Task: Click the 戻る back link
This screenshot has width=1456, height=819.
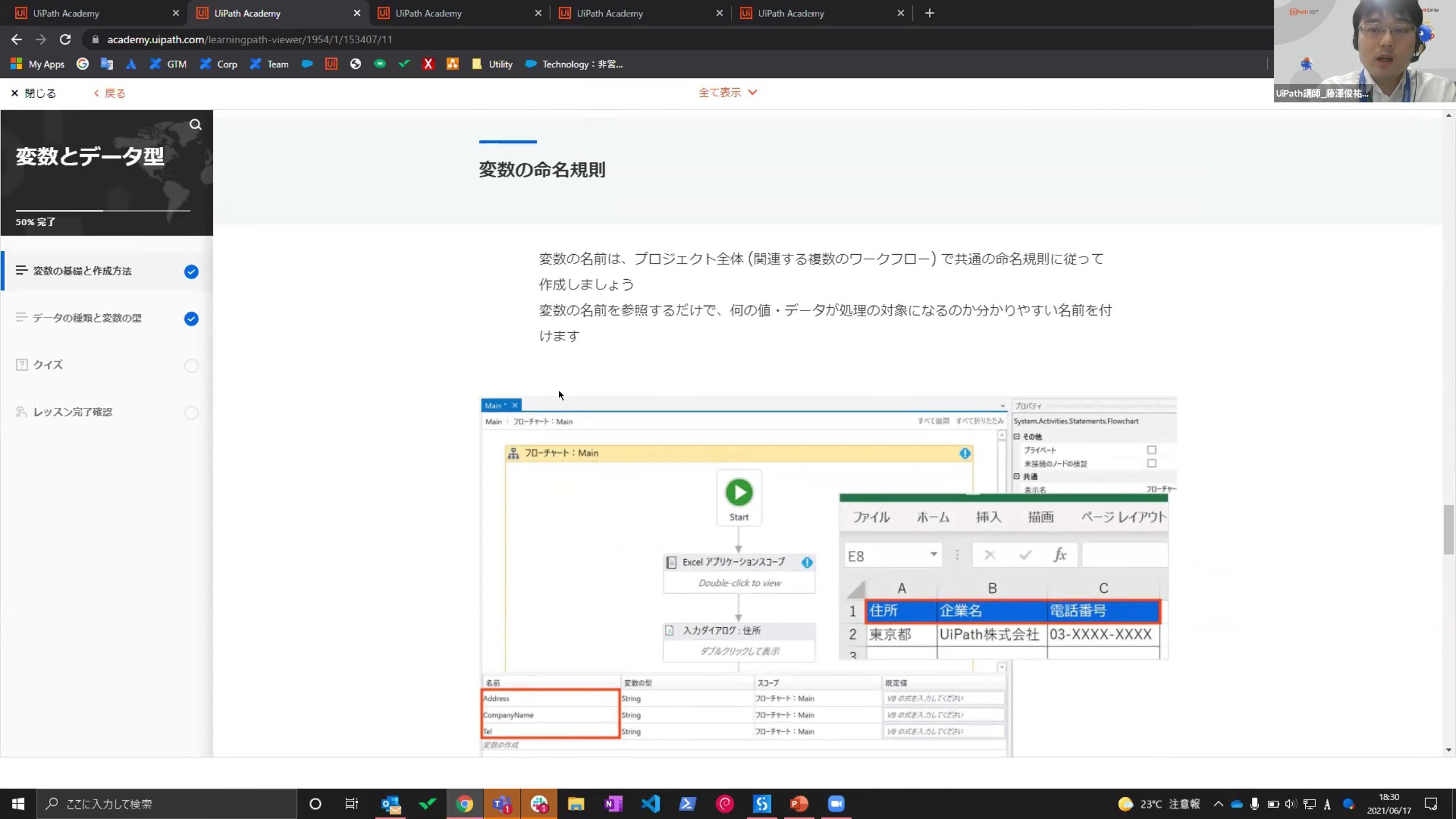Action: (x=110, y=93)
